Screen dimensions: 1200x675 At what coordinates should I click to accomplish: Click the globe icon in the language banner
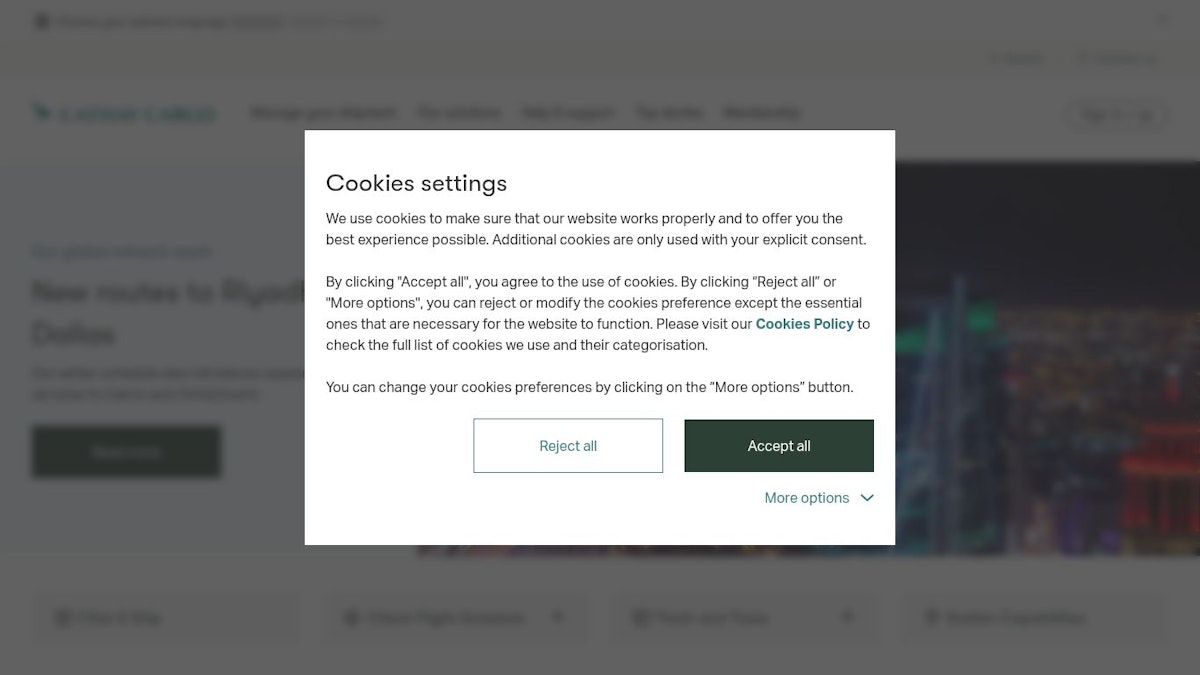(42, 21)
